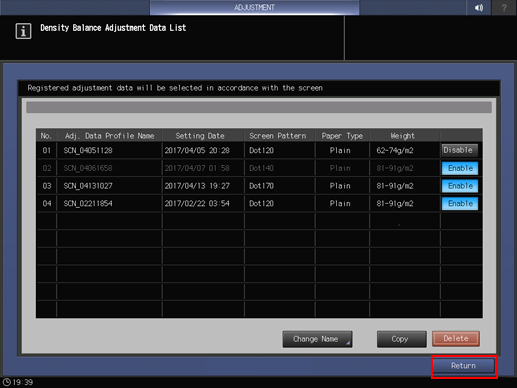This screenshot has height=388, width=517.
Task: Click setting date 2017/04/07 01:58
Action: coord(197,168)
